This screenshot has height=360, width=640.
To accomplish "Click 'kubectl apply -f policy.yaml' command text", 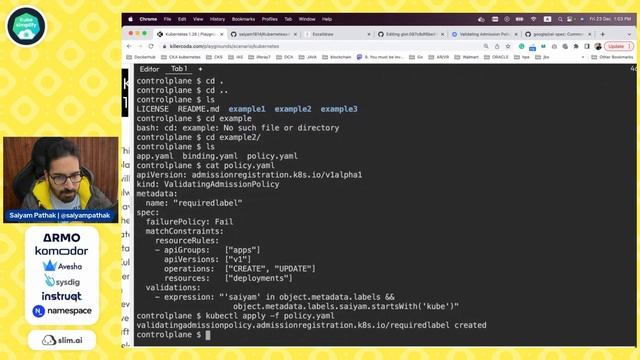I will click(x=270, y=316).
